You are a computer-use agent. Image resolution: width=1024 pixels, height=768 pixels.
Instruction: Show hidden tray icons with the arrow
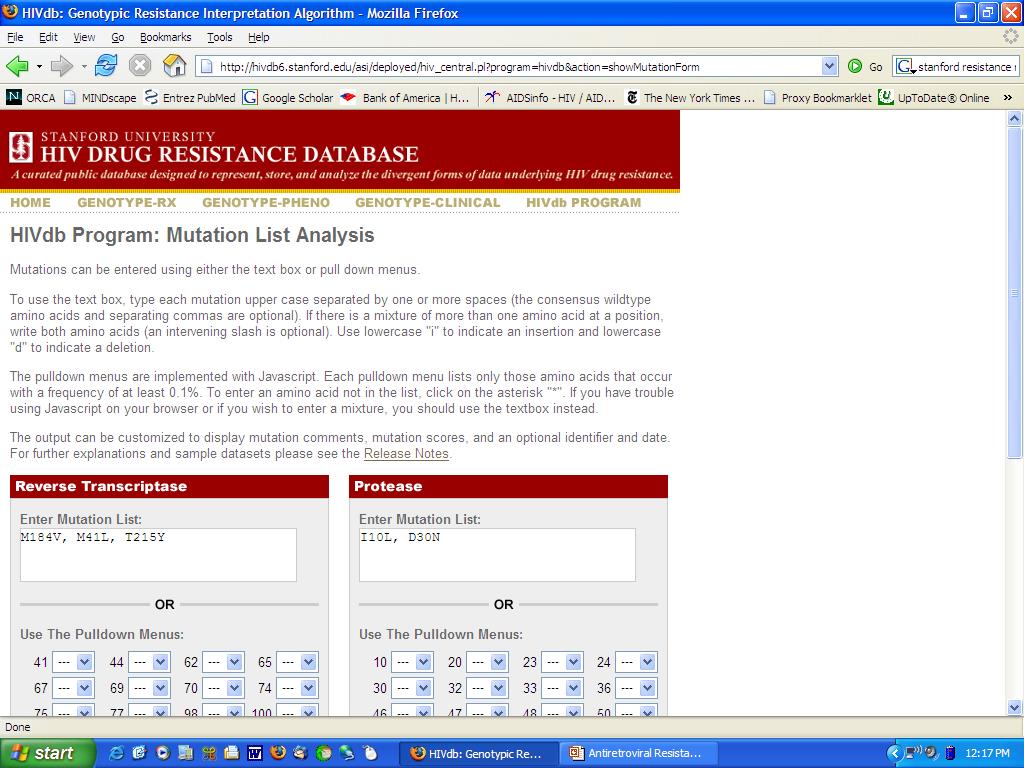point(895,753)
